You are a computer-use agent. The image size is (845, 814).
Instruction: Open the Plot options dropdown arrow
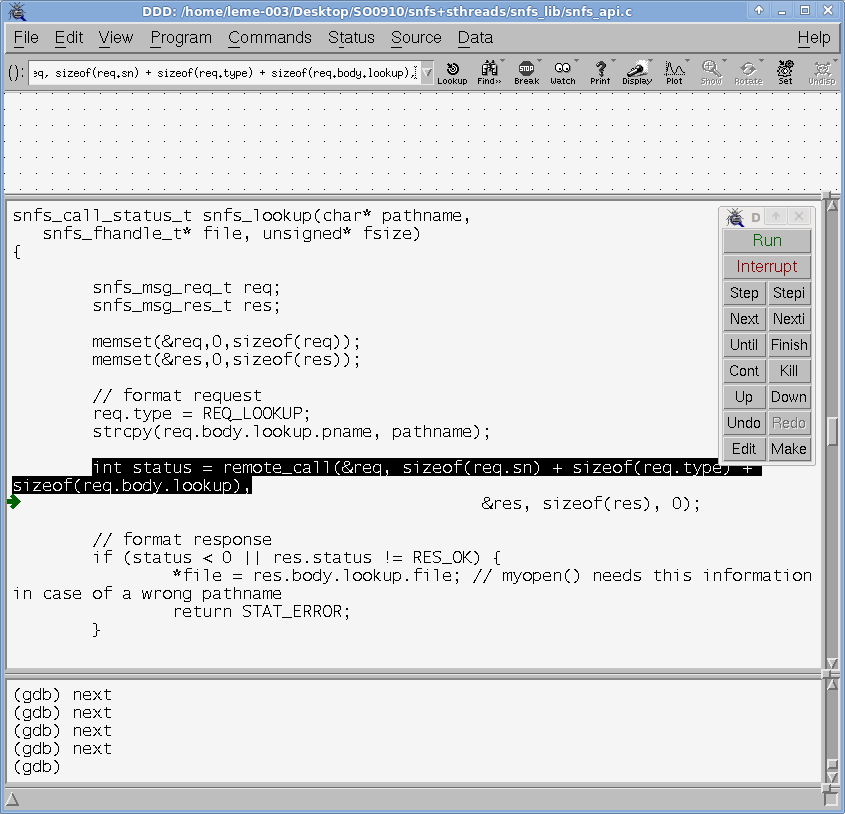click(687, 61)
